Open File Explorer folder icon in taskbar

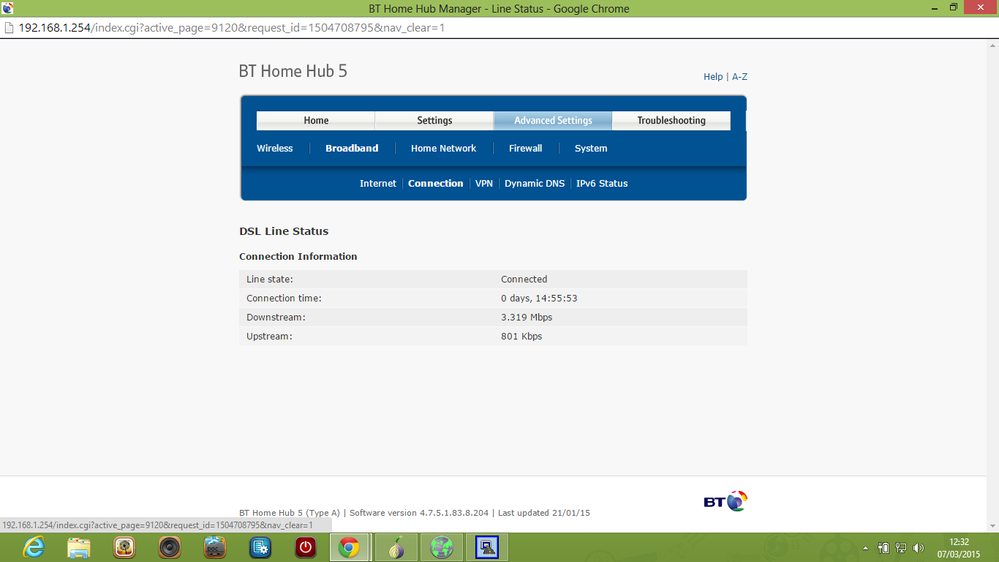(x=79, y=547)
